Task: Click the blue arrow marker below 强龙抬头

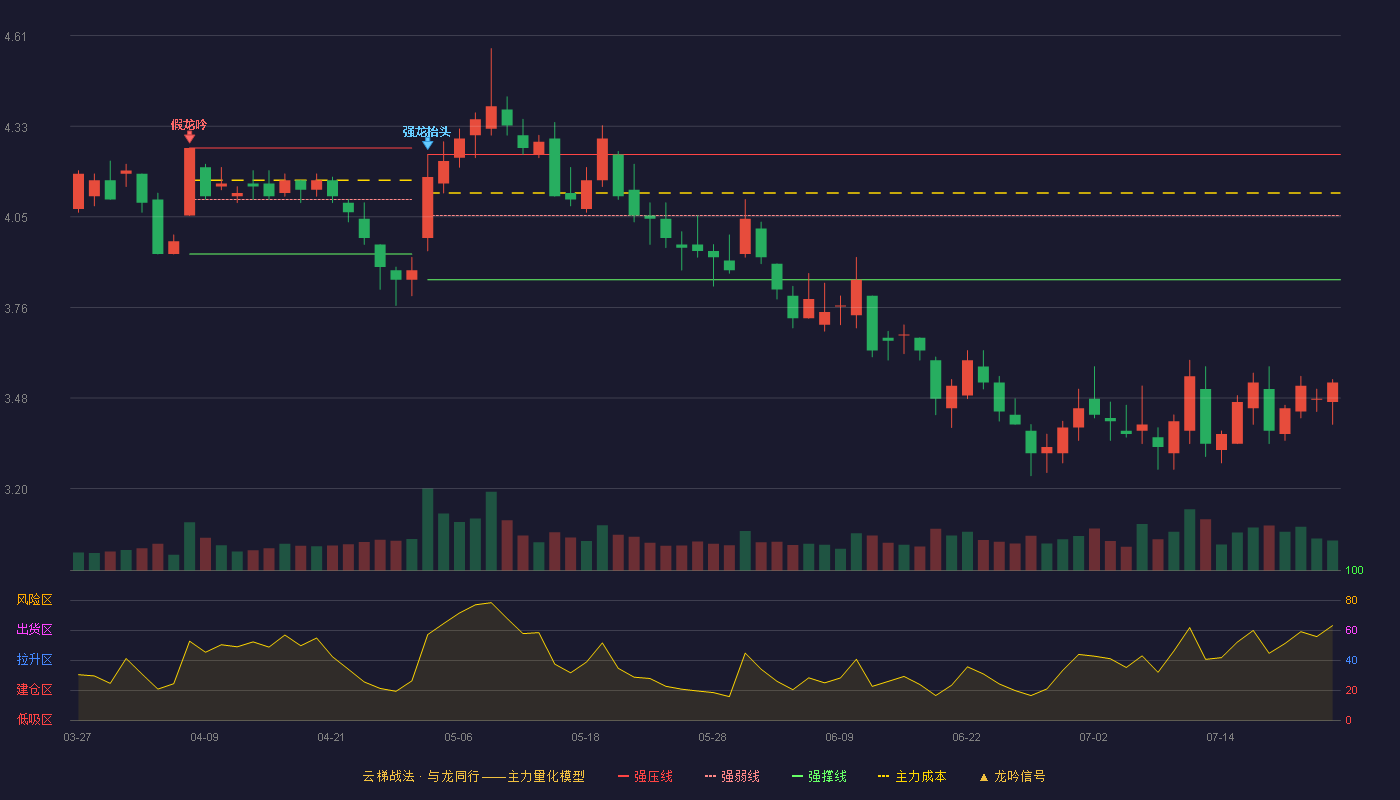Action: coord(427,144)
